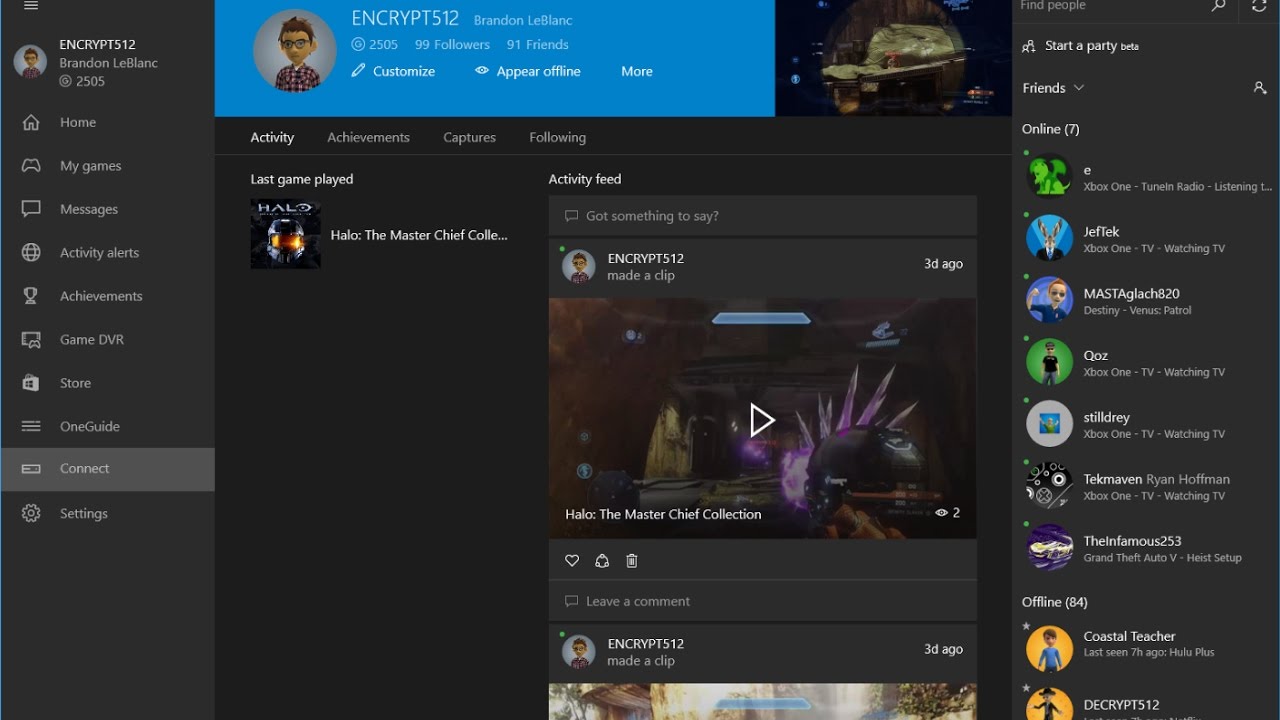Click the Customize pencil icon

click(x=359, y=71)
